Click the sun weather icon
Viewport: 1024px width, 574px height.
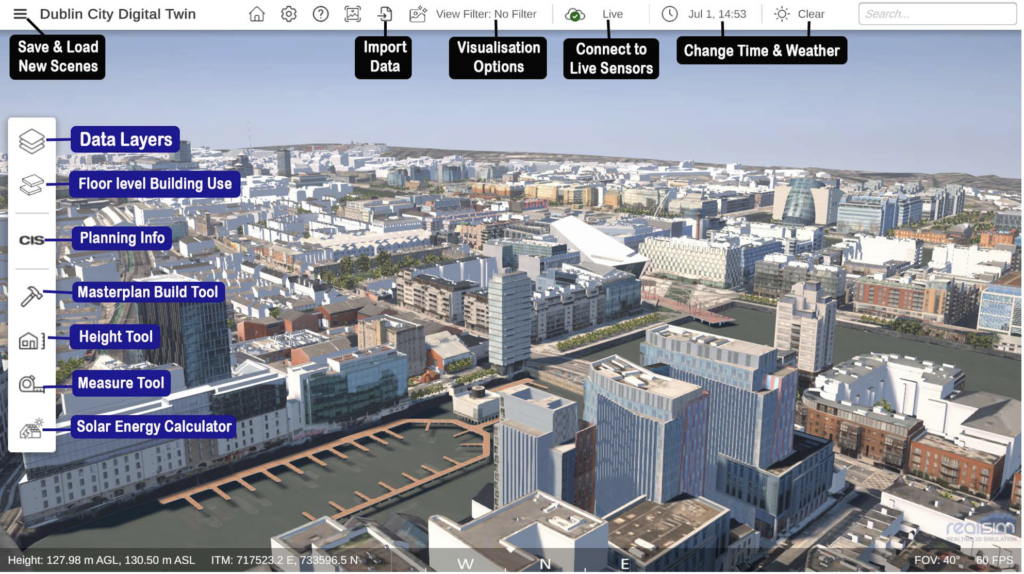pos(782,14)
